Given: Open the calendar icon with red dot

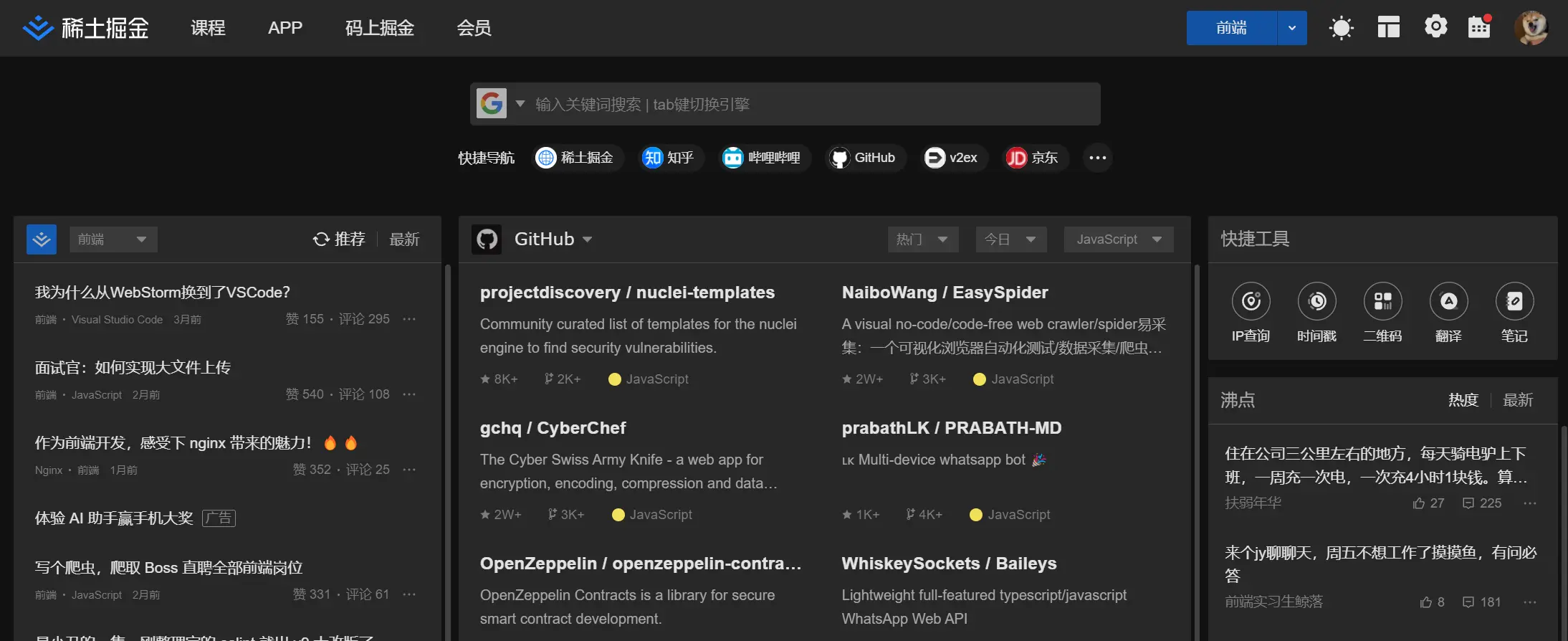Looking at the screenshot, I should tap(1479, 27).
